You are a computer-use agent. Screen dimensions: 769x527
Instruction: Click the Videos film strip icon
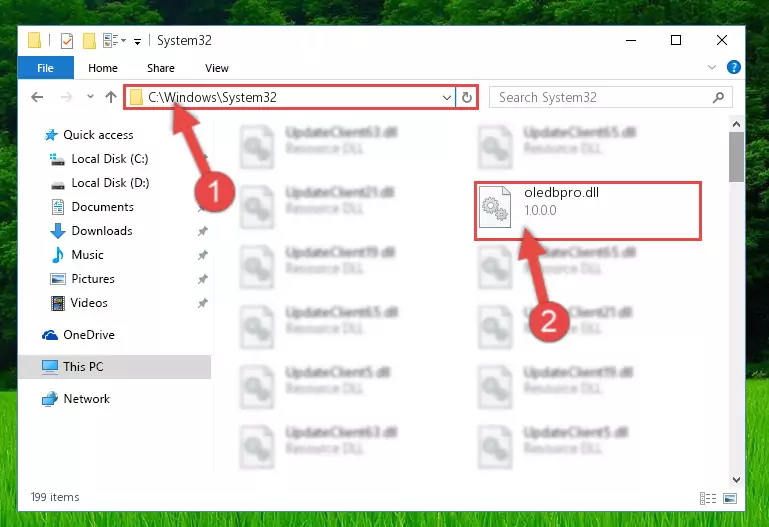[58, 303]
